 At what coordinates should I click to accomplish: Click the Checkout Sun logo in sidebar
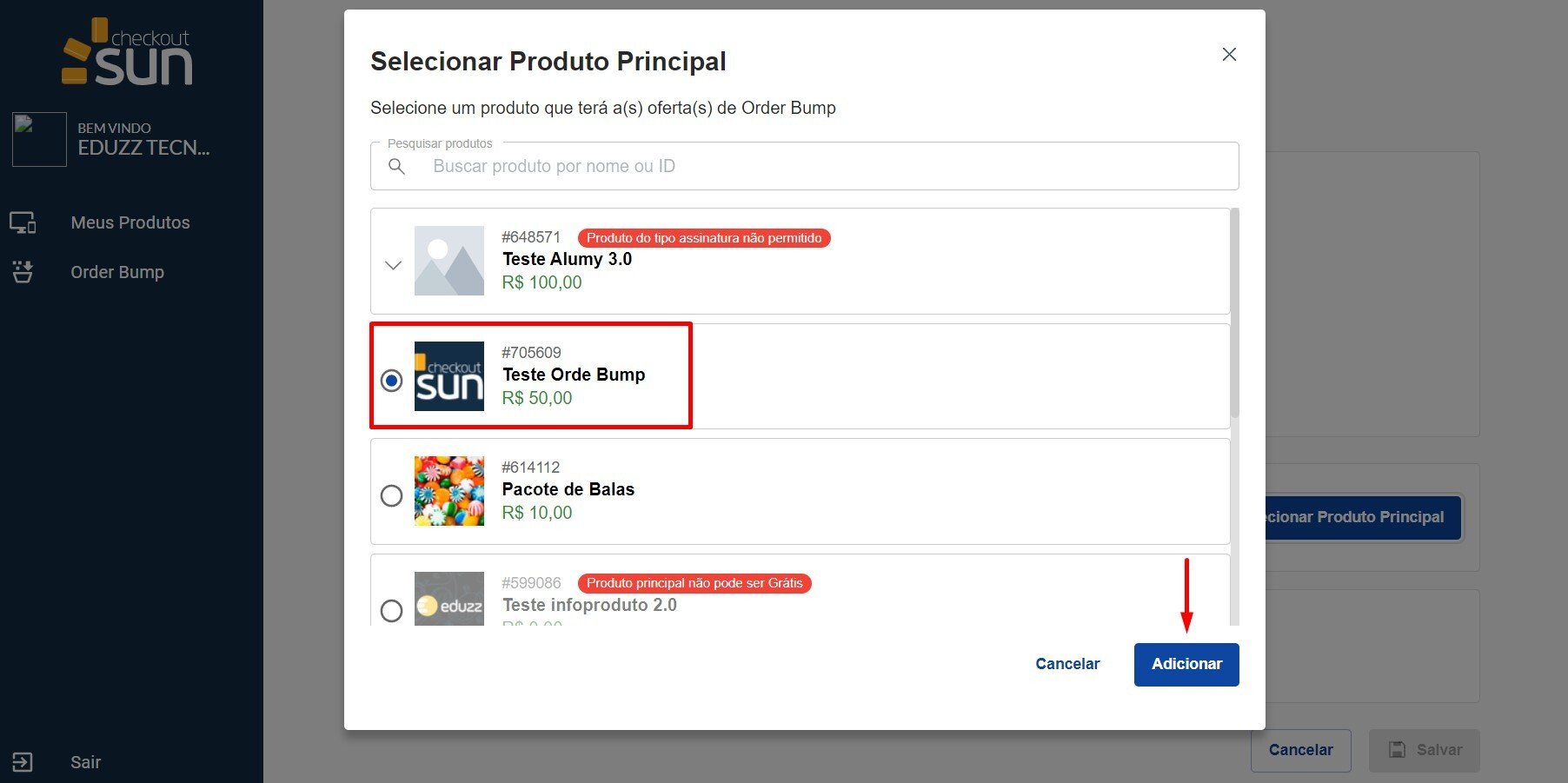coord(128,54)
